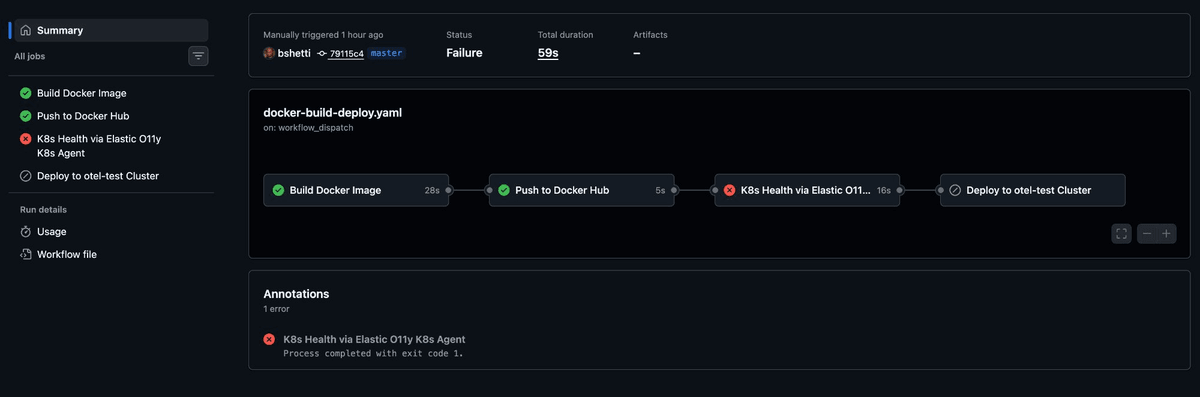Click green check icon for sidebar Push to Docker Hub
1200x397 pixels.
click(26, 116)
